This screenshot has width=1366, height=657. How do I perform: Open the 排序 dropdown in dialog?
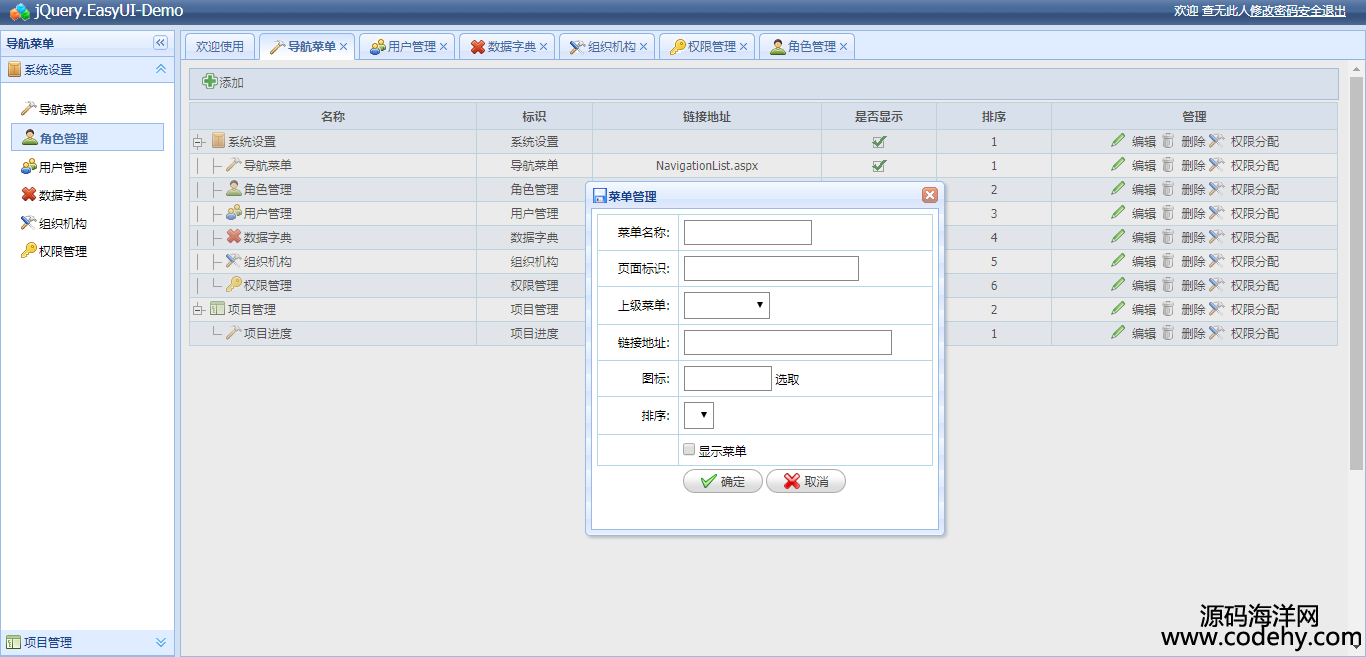tap(699, 415)
